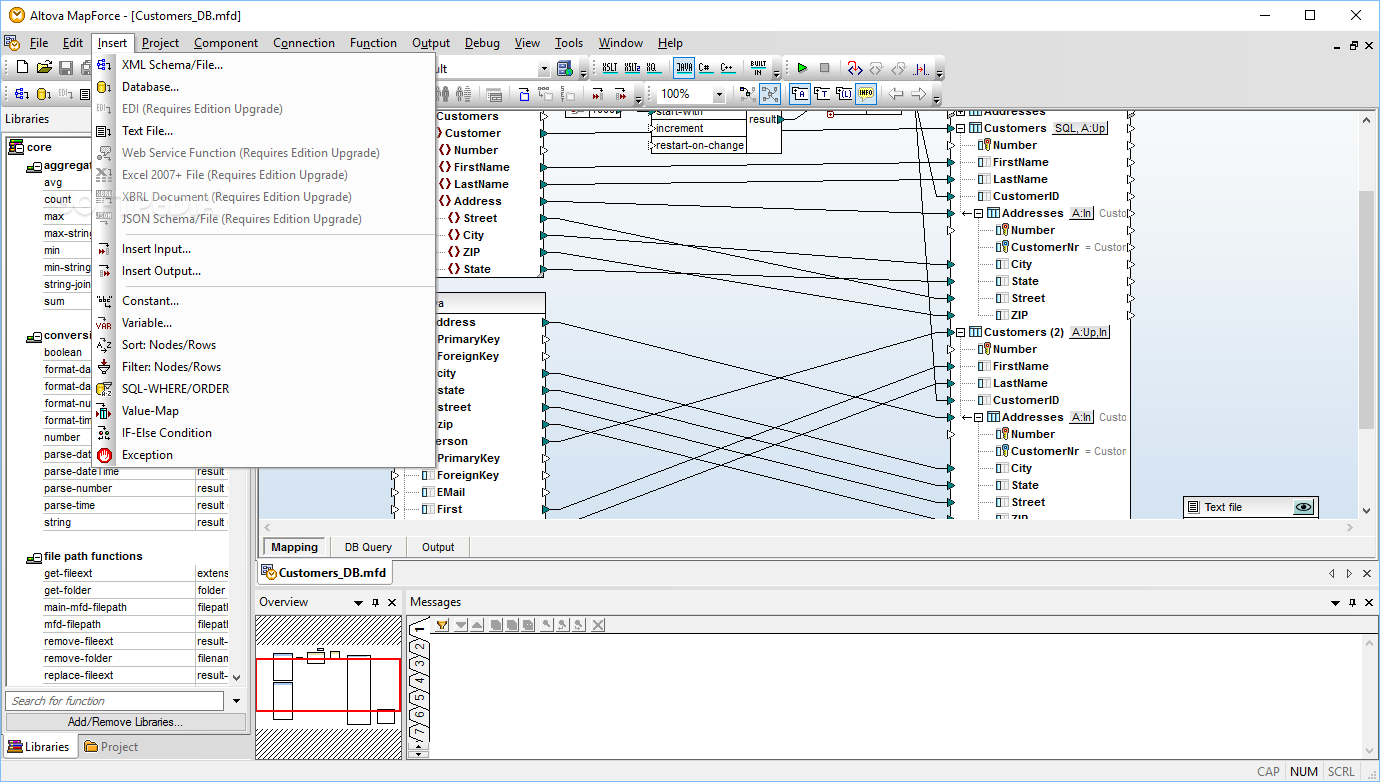This screenshot has height=782, width=1380.
Task: Select XSLT output language icon
Action: (x=610, y=68)
